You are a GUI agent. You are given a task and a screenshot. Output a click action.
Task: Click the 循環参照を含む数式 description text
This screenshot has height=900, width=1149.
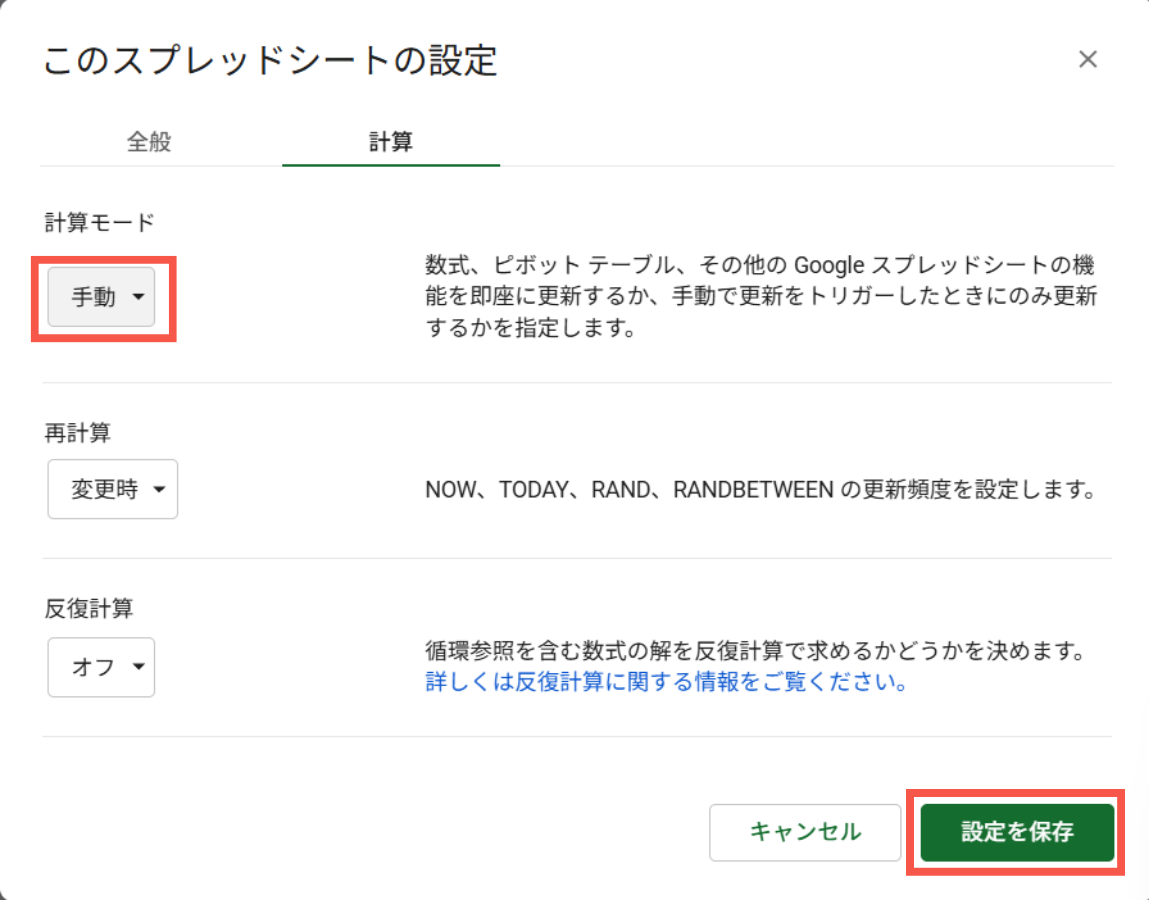pos(755,650)
